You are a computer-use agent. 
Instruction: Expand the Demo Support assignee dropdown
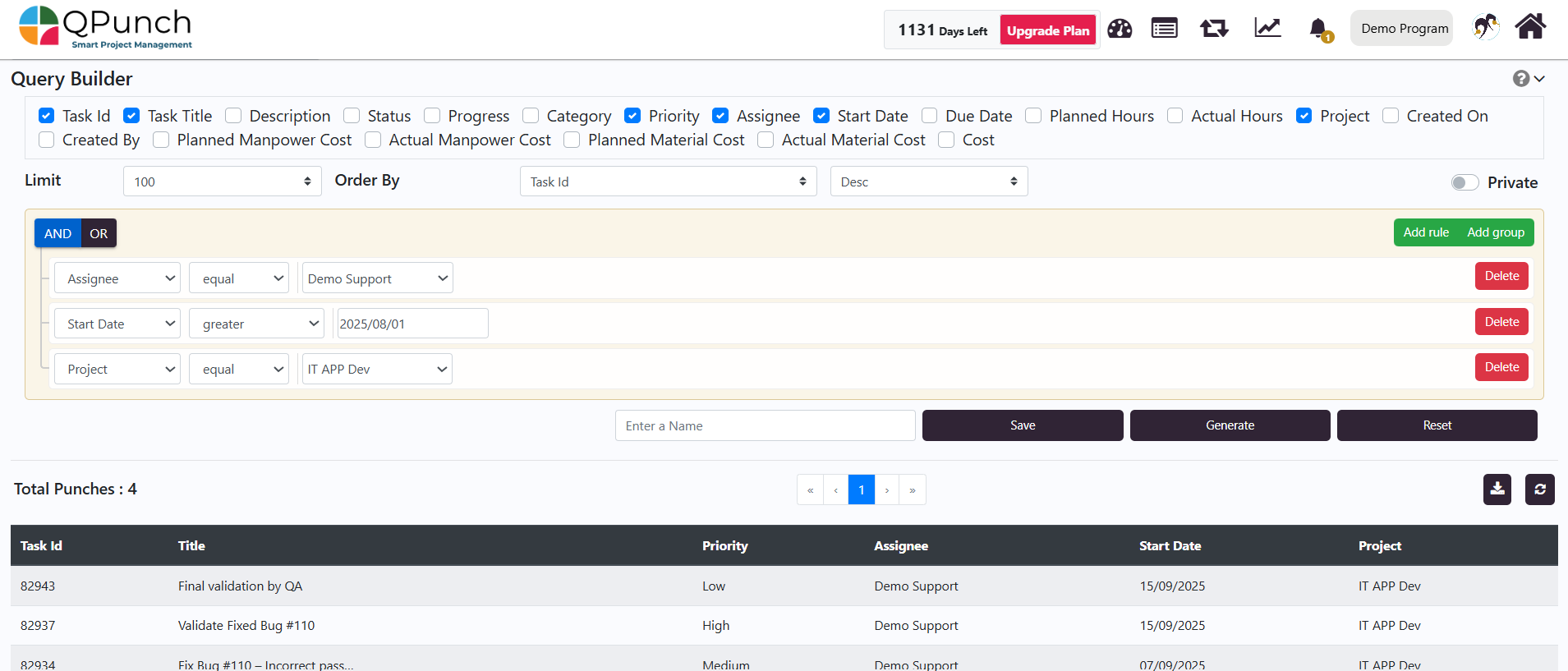coord(377,278)
